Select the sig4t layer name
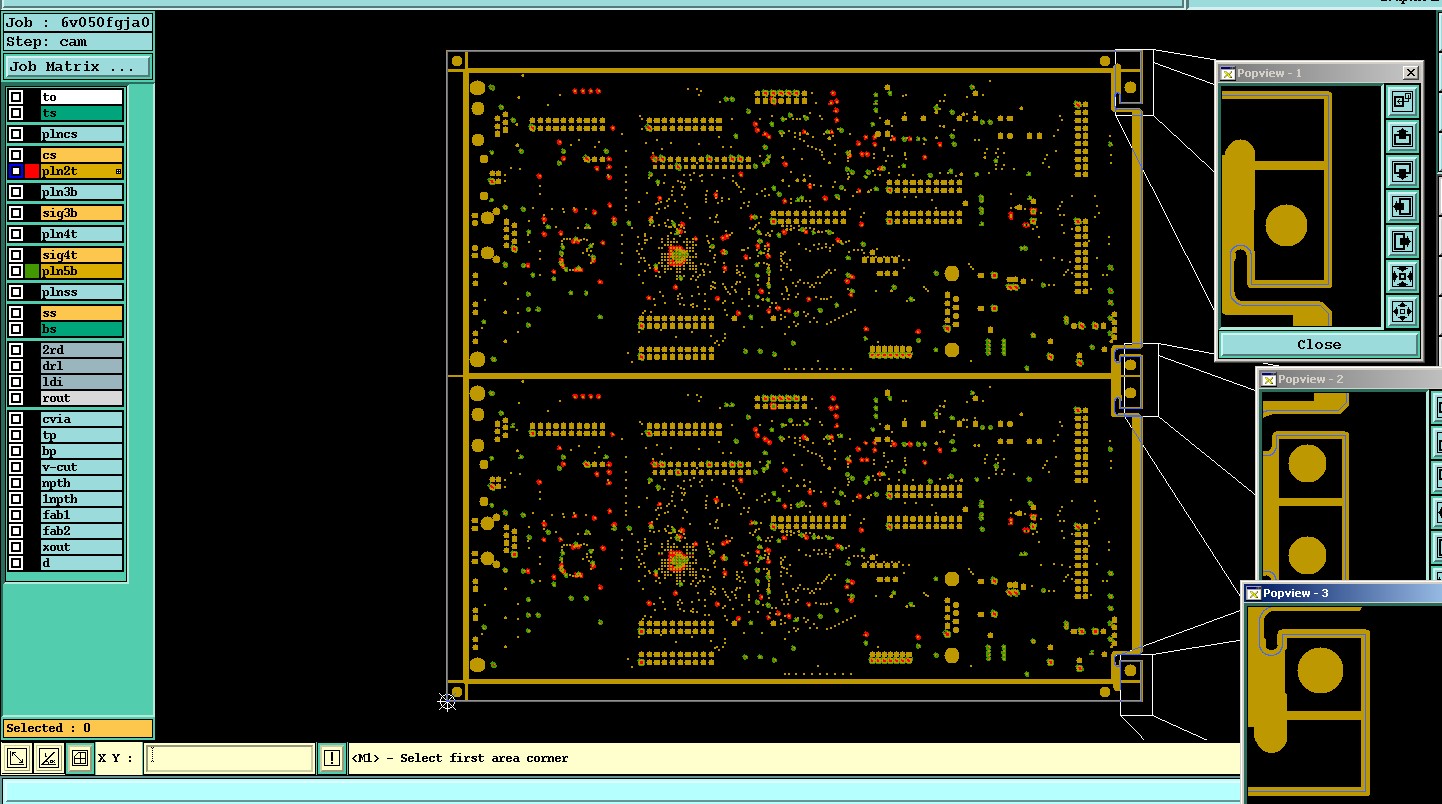Image resolution: width=1442 pixels, height=804 pixels. [82, 255]
